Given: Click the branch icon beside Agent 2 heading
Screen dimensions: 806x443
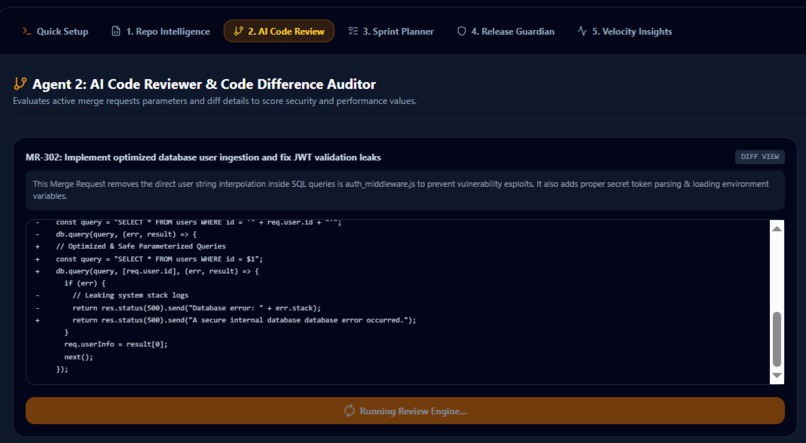Looking at the screenshot, I should [x=20, y=84].
